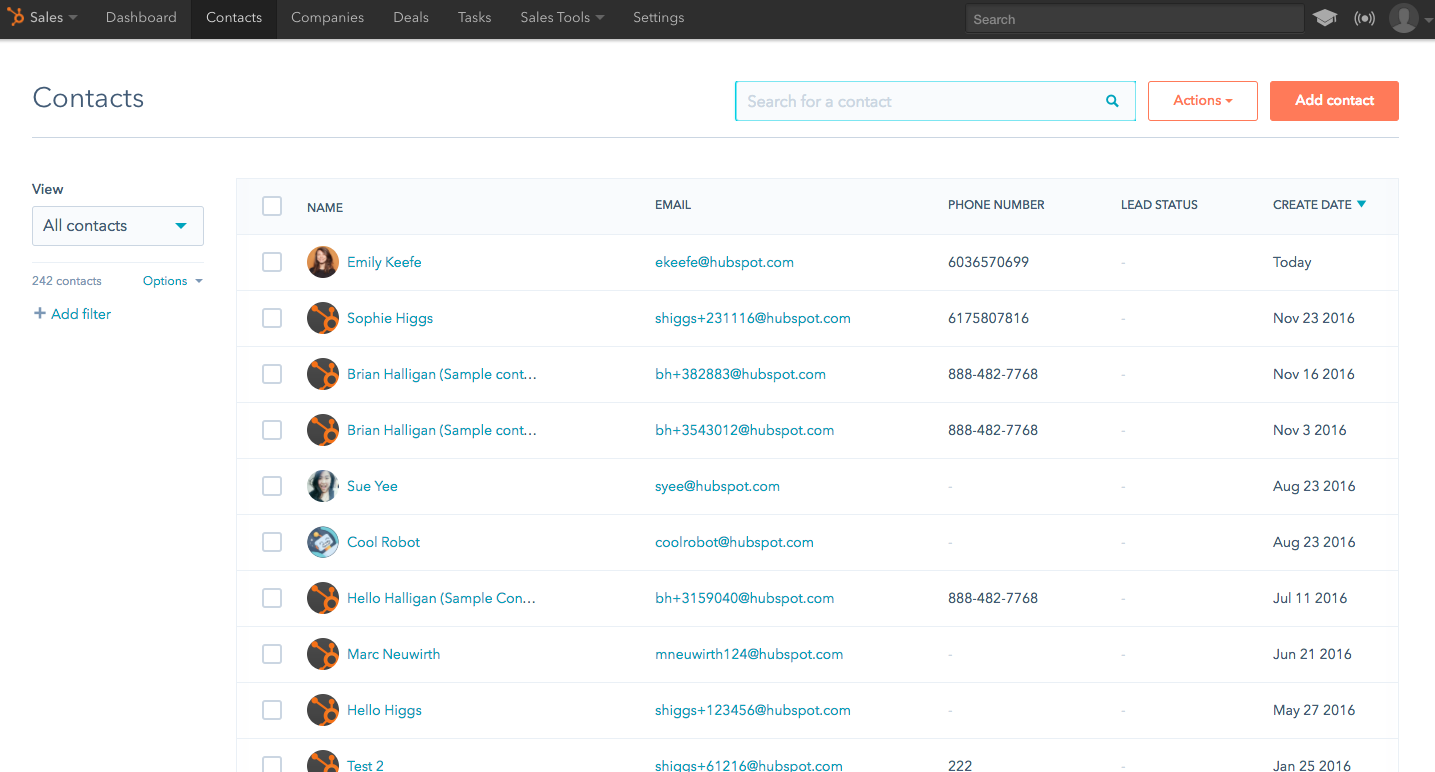Image resolution: width=1435 pixels, height=772 pixels.
Task: Open the Academy graduation cap icon
Action: point(1325,18)
